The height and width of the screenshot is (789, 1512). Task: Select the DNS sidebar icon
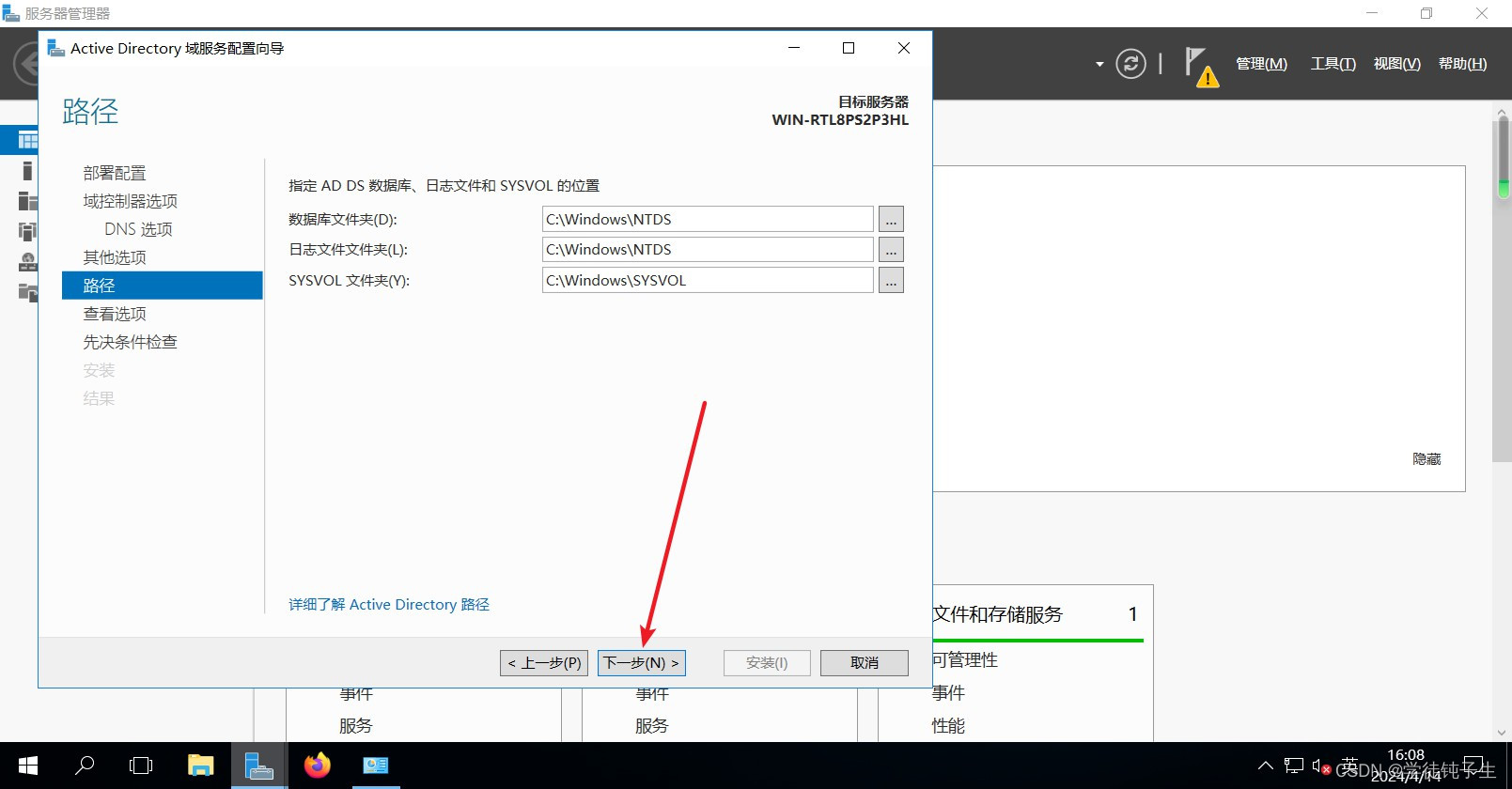[x=28, y=262]
